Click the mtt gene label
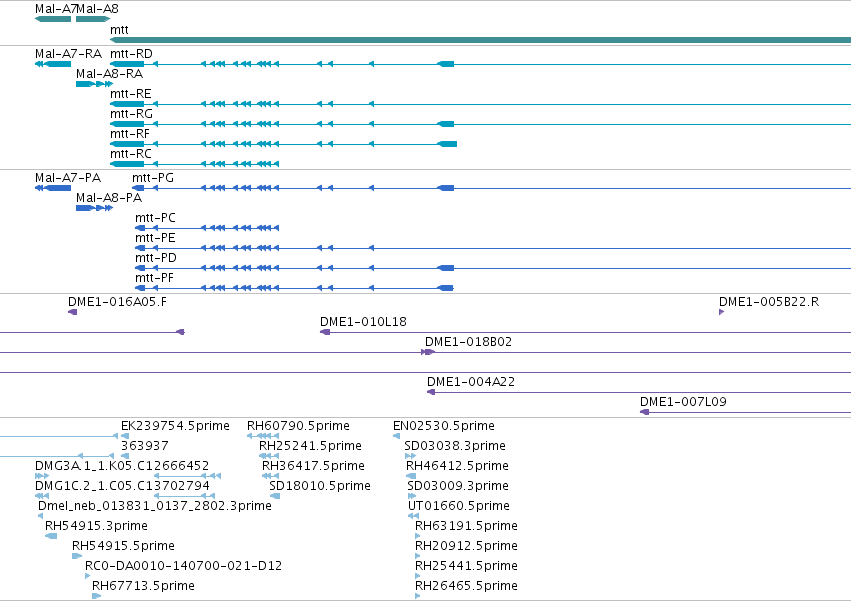This screenshot has height=601, width=851. tap(119, 30)
